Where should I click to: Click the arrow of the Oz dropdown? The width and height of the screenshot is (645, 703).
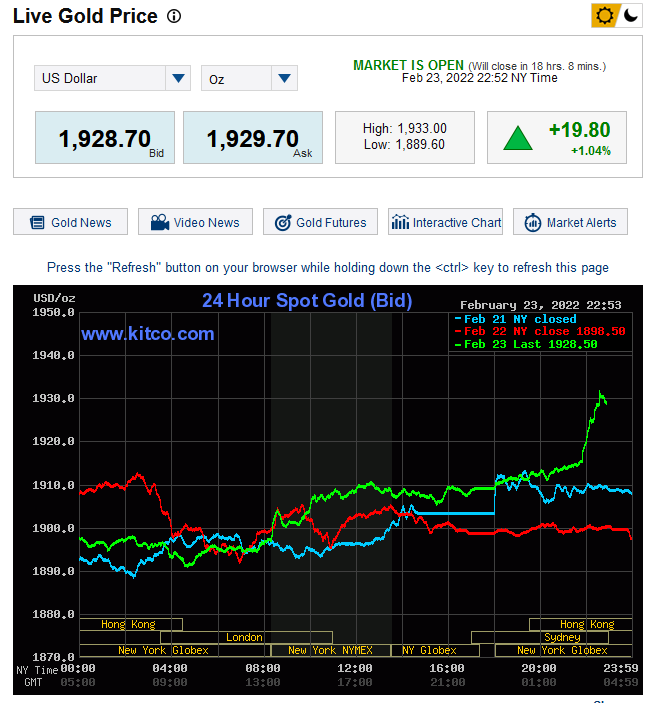click(x=284, y=78)
